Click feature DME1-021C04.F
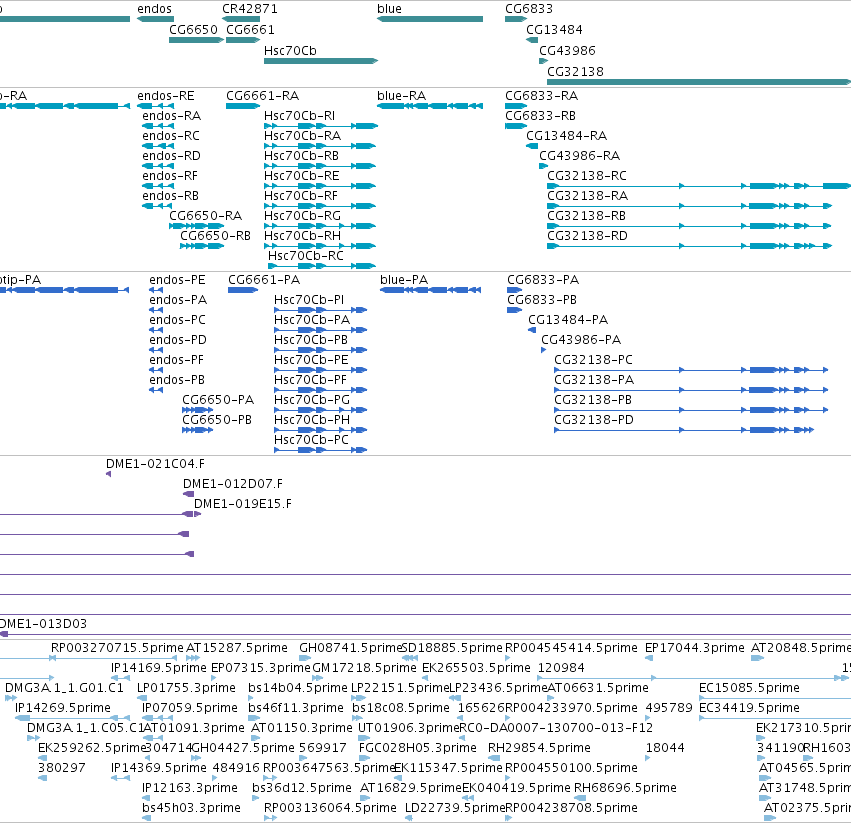 coord(155,464)
